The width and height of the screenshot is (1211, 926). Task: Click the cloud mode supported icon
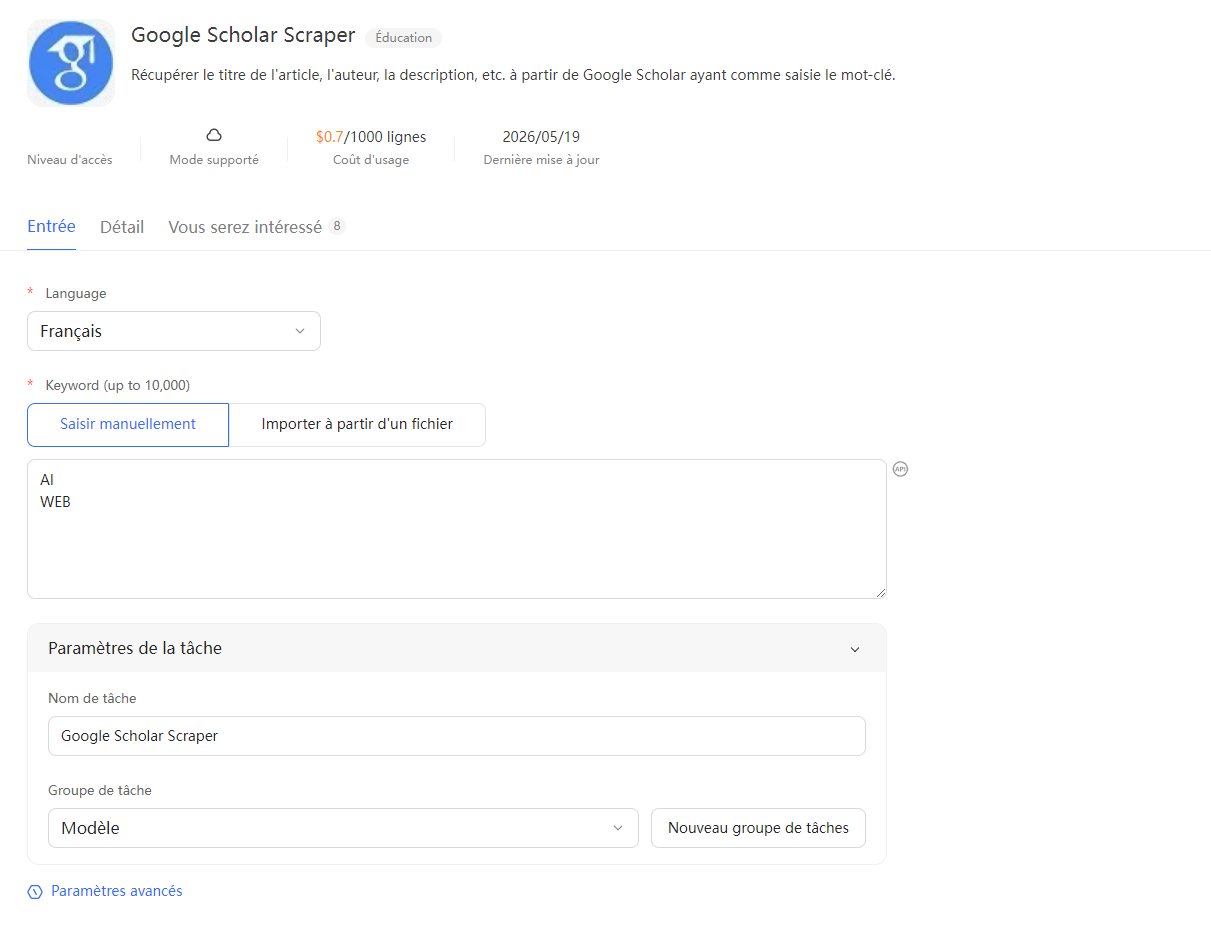[214, 135]
